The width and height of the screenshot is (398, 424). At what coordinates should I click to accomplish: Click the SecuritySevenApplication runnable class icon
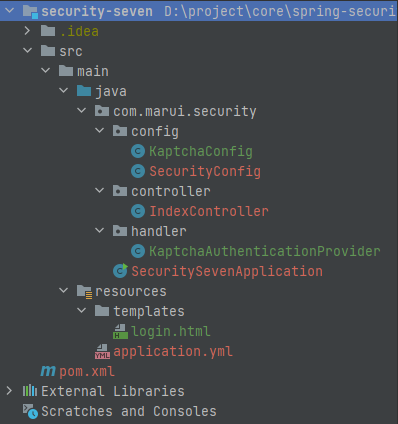[x=120, y=271]
